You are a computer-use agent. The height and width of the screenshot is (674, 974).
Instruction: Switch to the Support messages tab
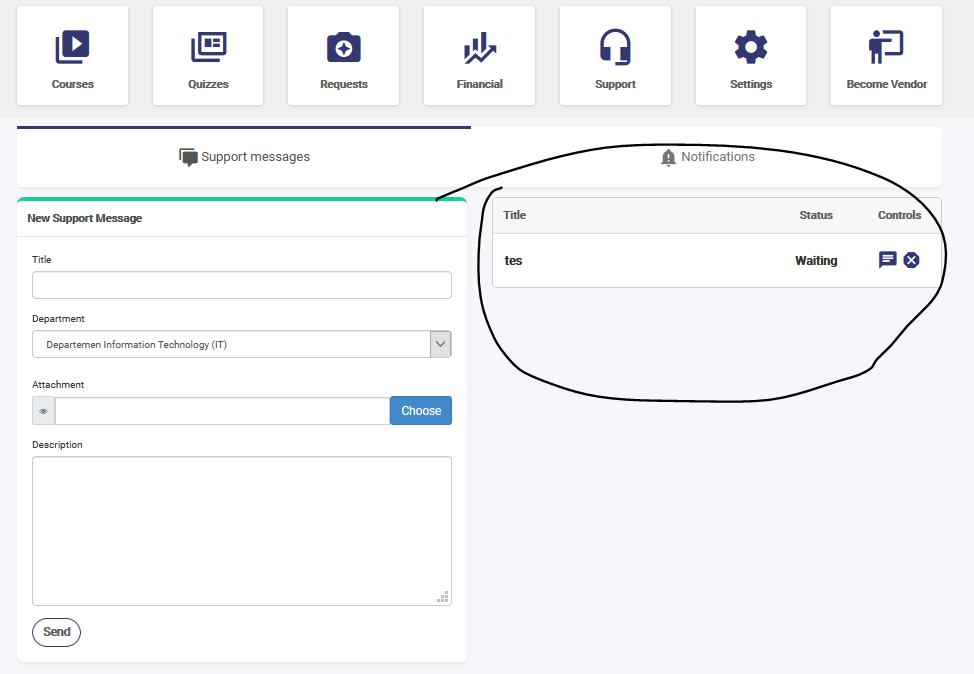pos(244,157)
